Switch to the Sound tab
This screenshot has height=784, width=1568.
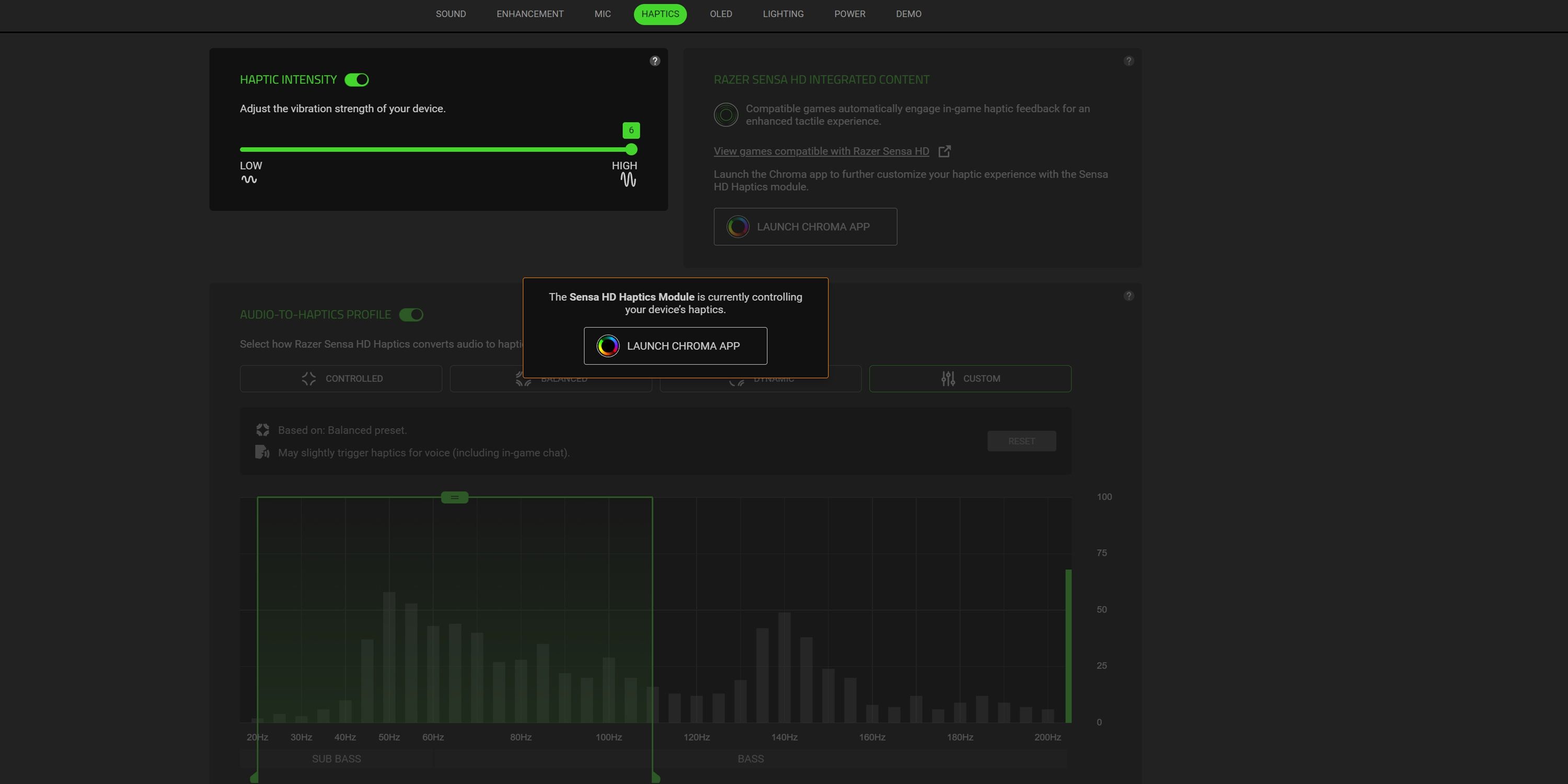(451, 14)
